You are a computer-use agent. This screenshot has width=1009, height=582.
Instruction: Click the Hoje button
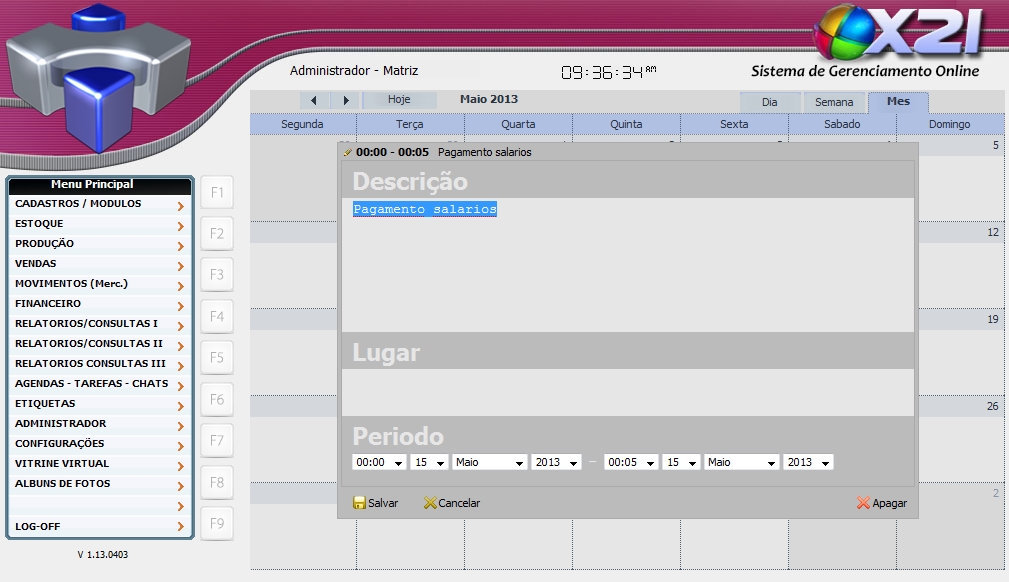point(399,100)
